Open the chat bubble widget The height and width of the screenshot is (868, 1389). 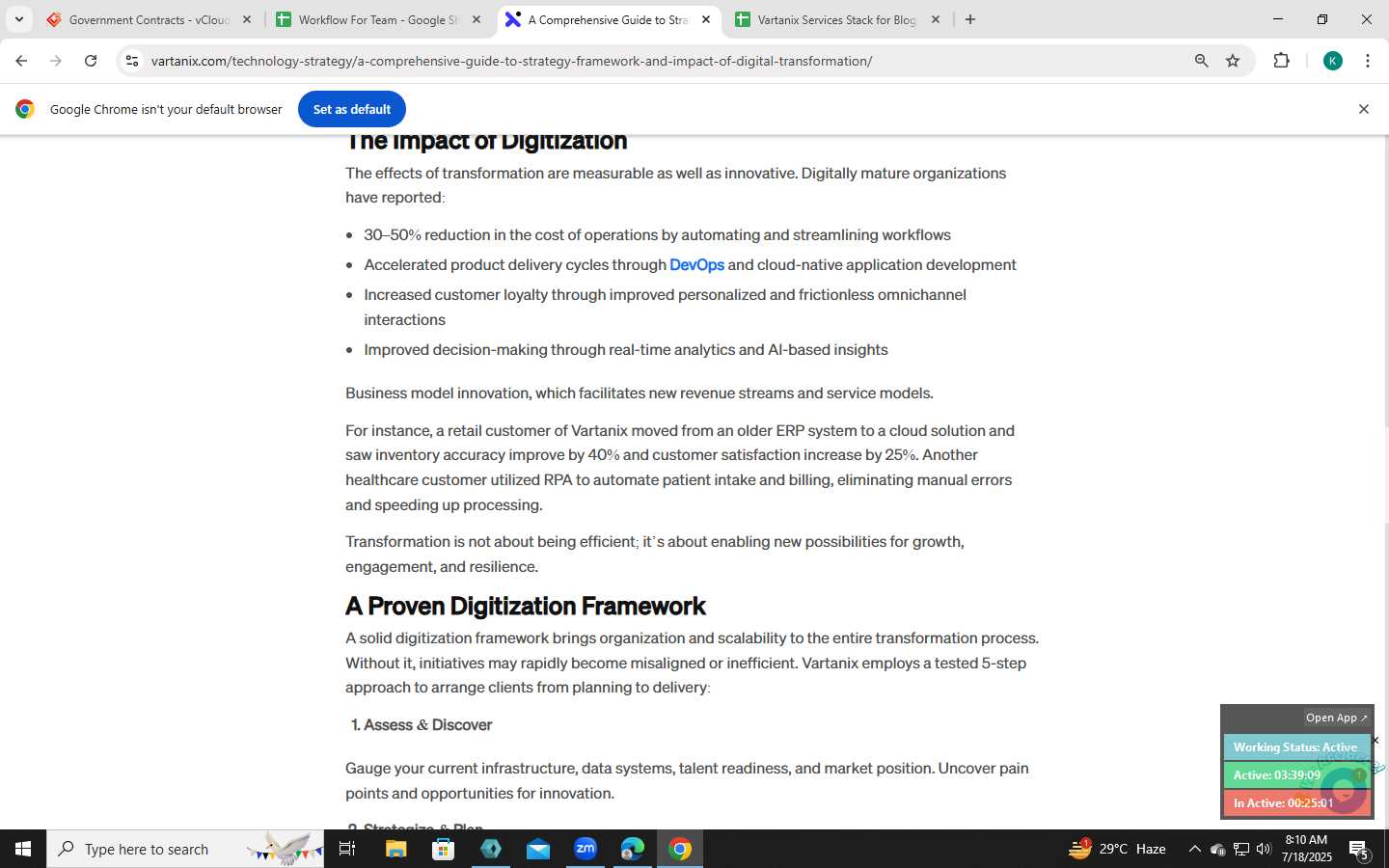(1344, 792)
